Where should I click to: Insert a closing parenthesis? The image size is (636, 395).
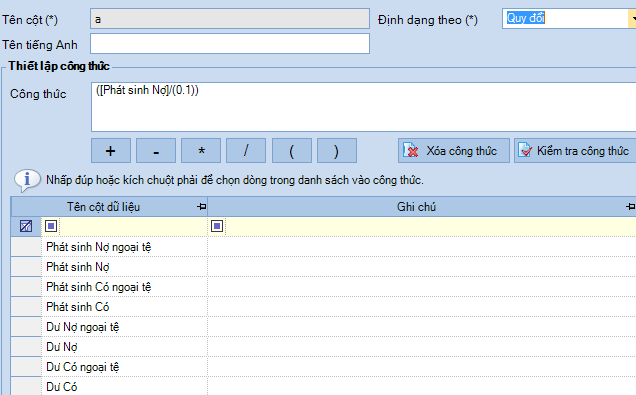pos(337,151)
